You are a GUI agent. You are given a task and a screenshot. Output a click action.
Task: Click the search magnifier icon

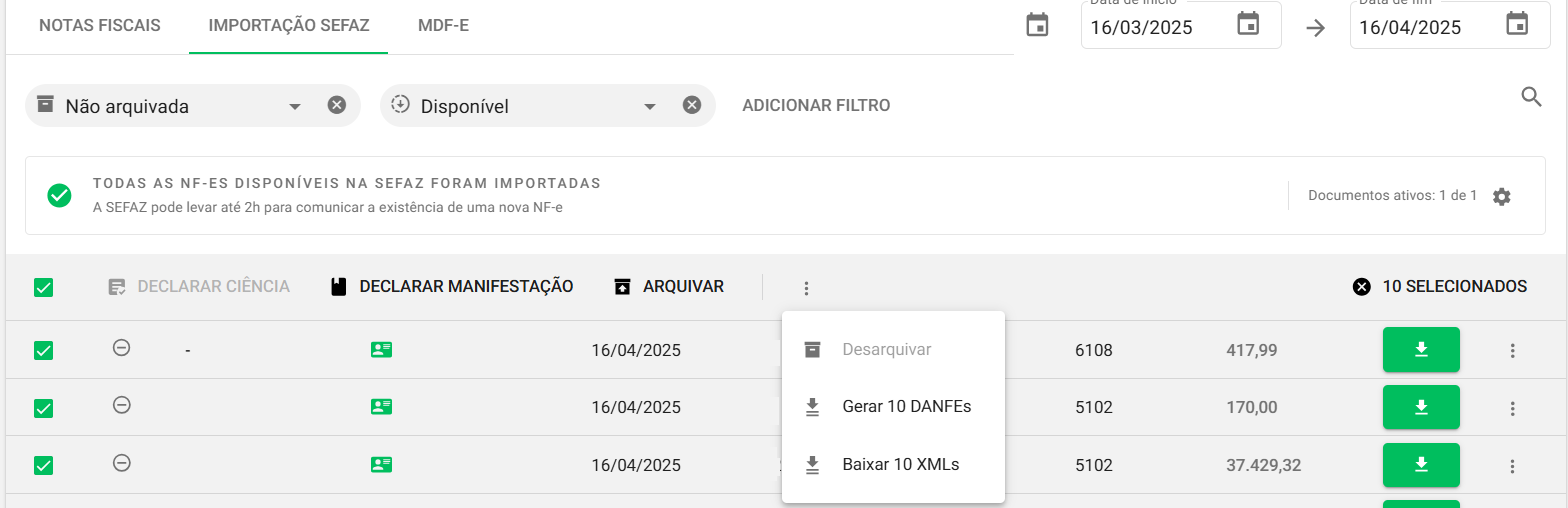[1531, 97]
